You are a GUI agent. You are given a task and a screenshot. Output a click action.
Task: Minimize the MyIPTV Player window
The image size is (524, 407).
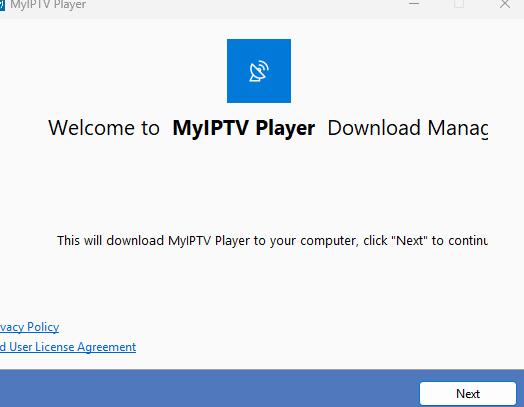click(x=414, y=4)
